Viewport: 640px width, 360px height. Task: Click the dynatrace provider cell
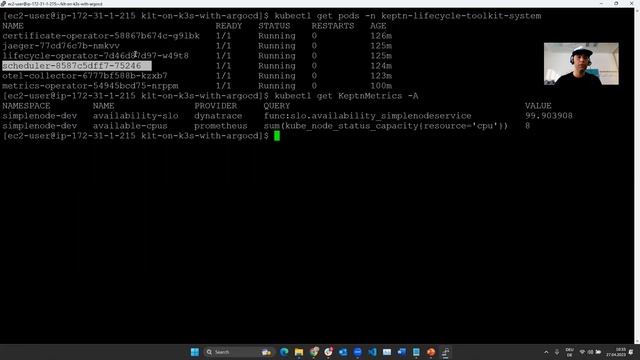[218, 116]
